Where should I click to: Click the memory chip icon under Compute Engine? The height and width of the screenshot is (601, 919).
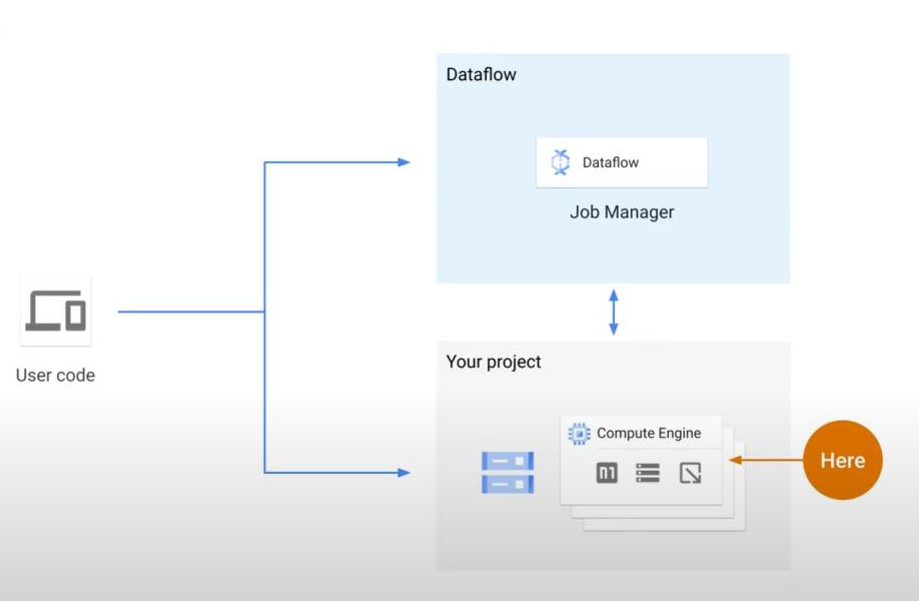pyautogui.click(x=607, y=473)
